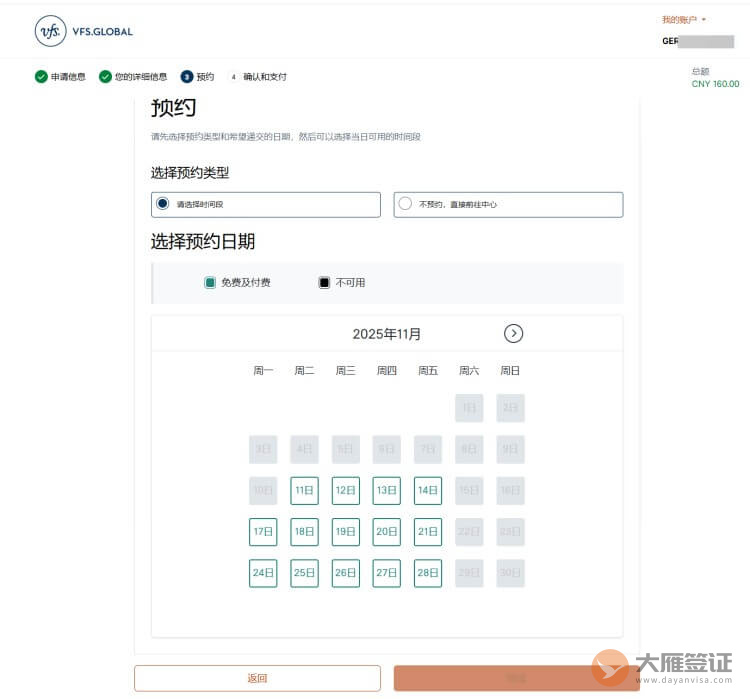
Task: Open the 您的详细信息 step
Action: pos(141,77)
